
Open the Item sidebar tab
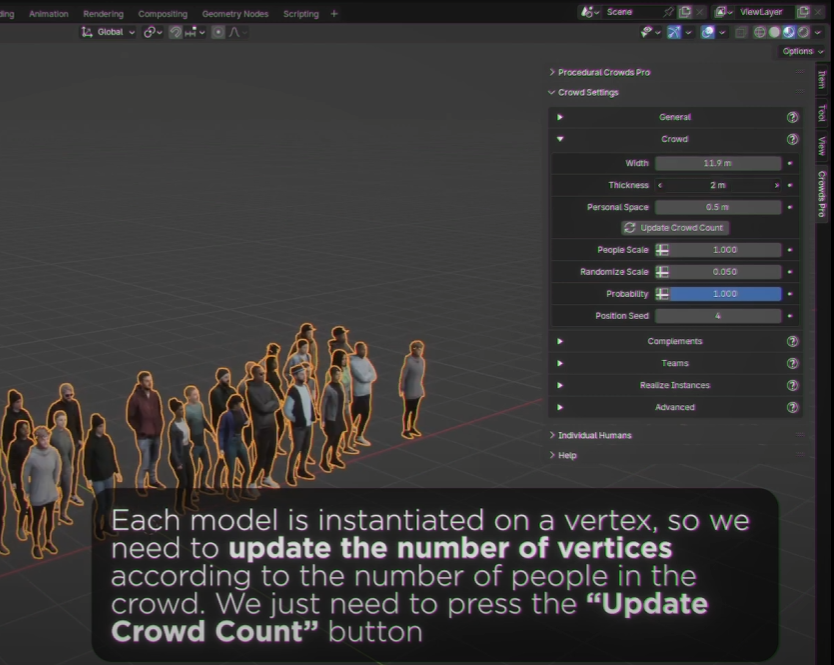tap(822, 79)
